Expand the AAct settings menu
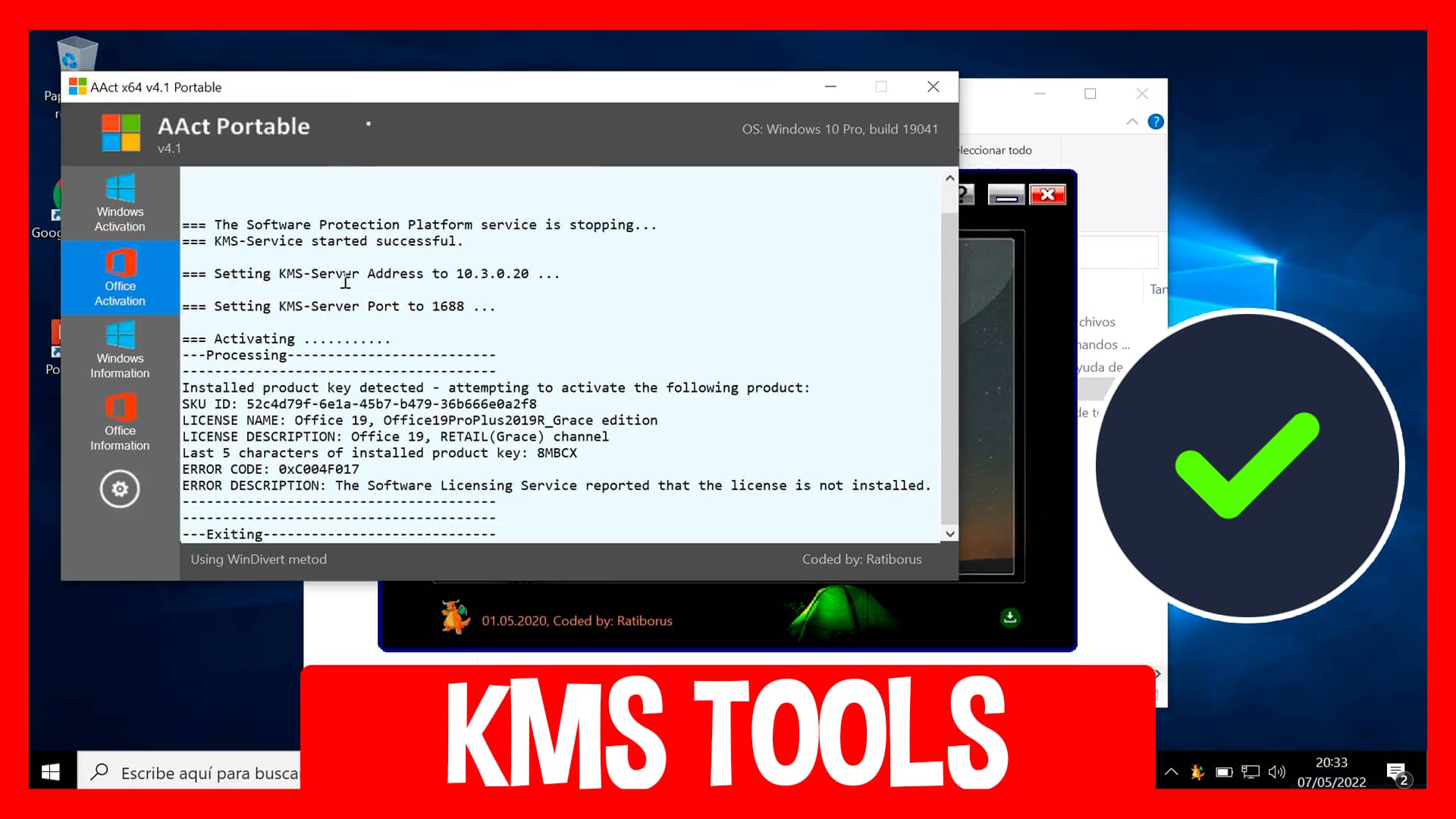The height and width of the screenshot is (819, 1456). [119, 488]
